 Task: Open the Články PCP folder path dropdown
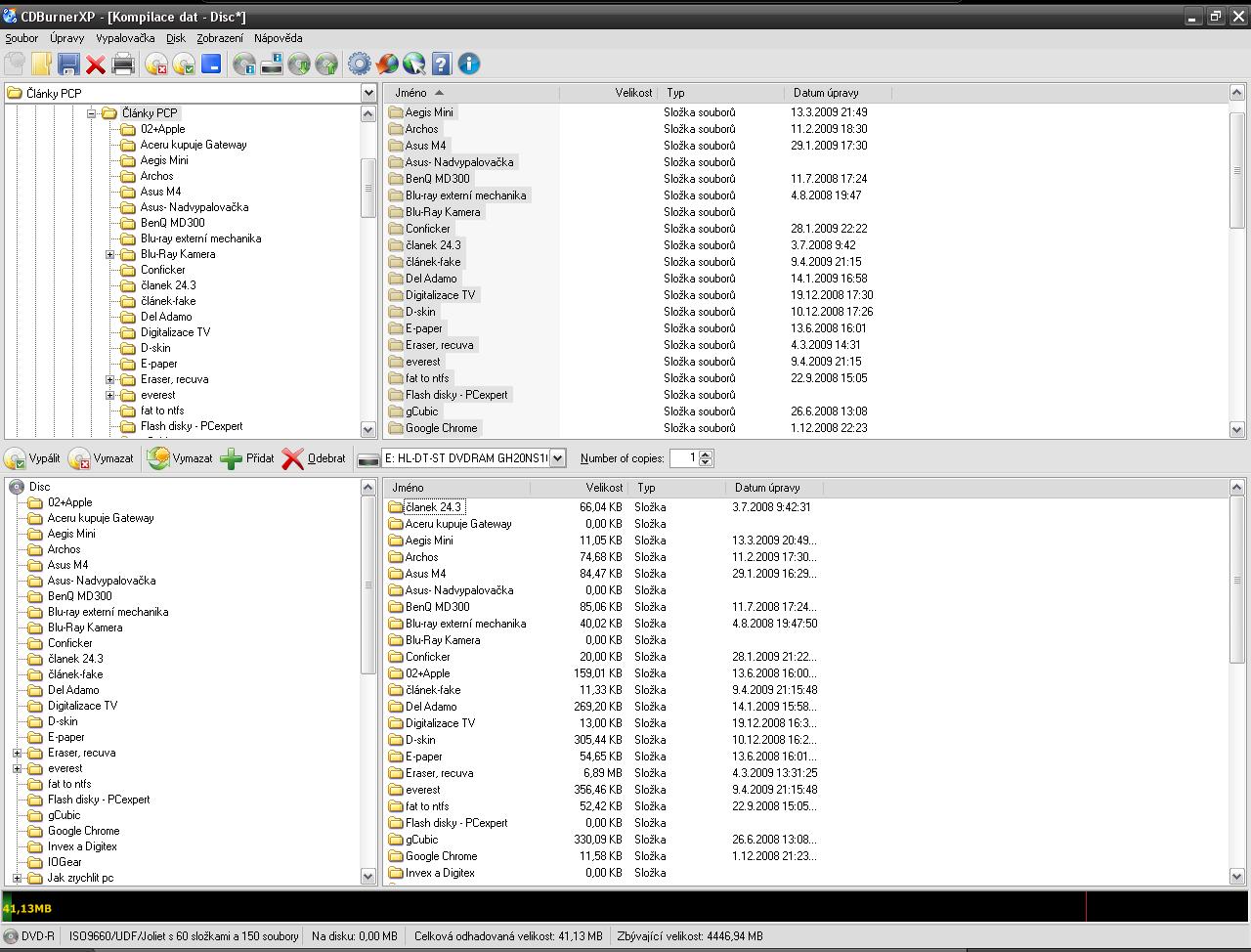coord(368,93)
